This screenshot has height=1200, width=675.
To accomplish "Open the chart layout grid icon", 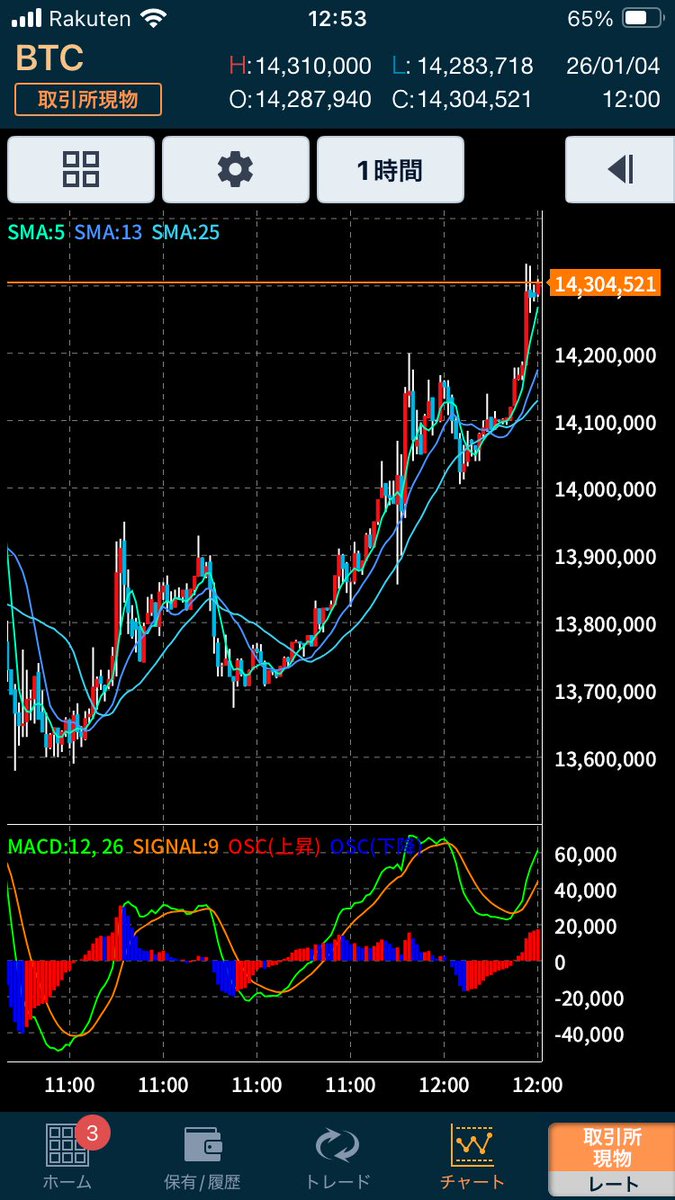I will click(81, 170).
